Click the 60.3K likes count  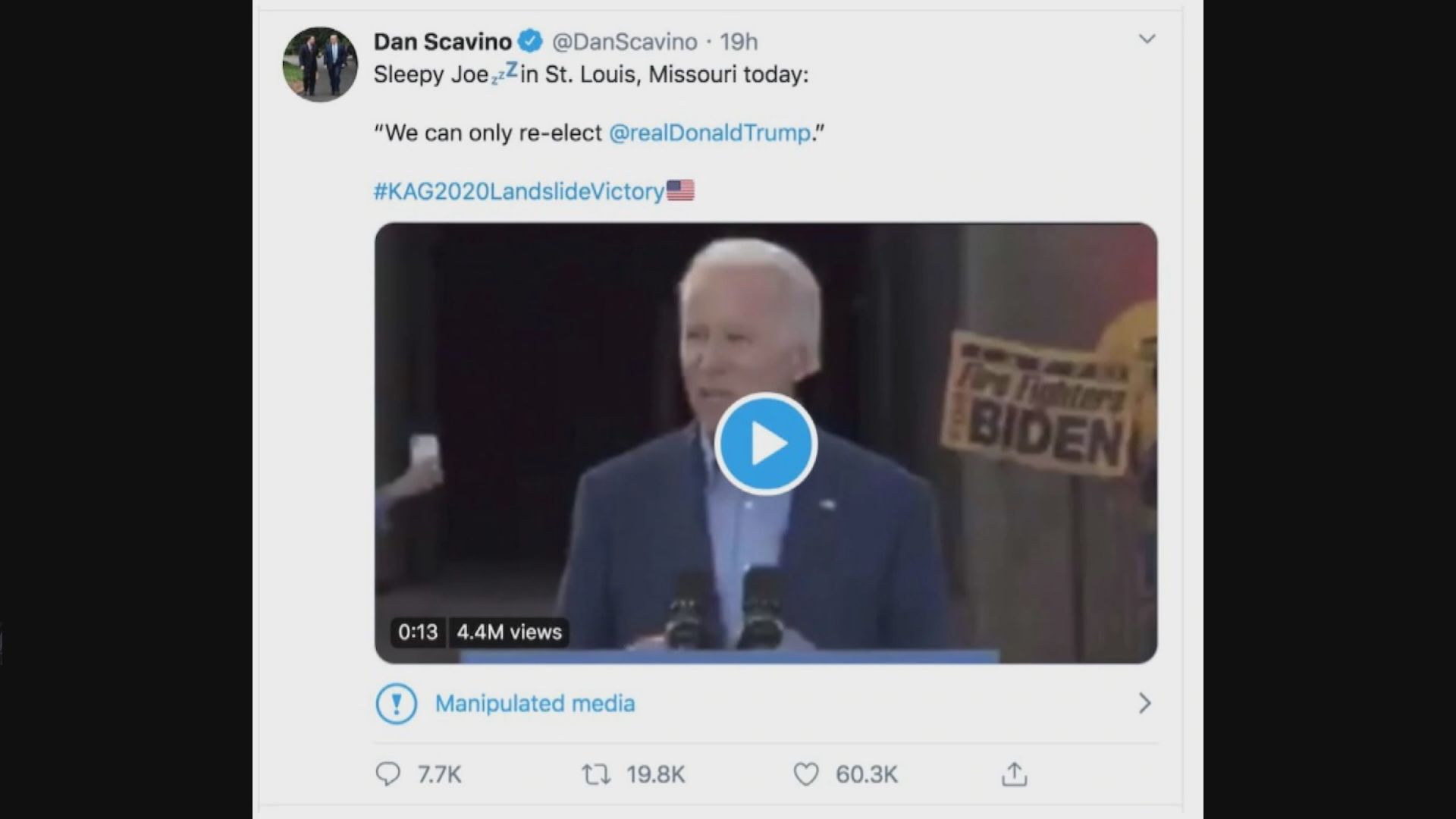pyautogui.click(x=866, y=774)
